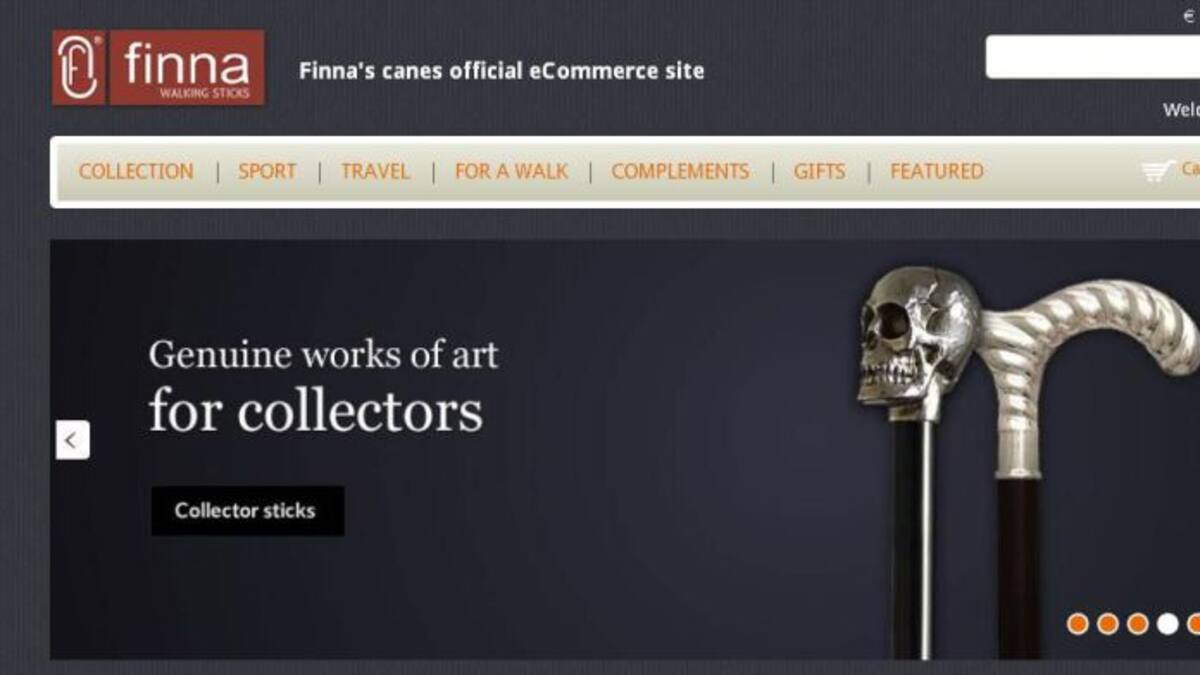Viewport: 1200px width, 675px height.
Task: Open the GIFTS category
Action: 819,172
